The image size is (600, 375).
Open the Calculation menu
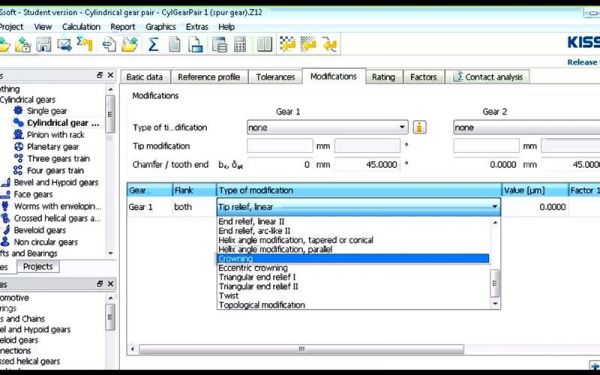click(81, 27)
